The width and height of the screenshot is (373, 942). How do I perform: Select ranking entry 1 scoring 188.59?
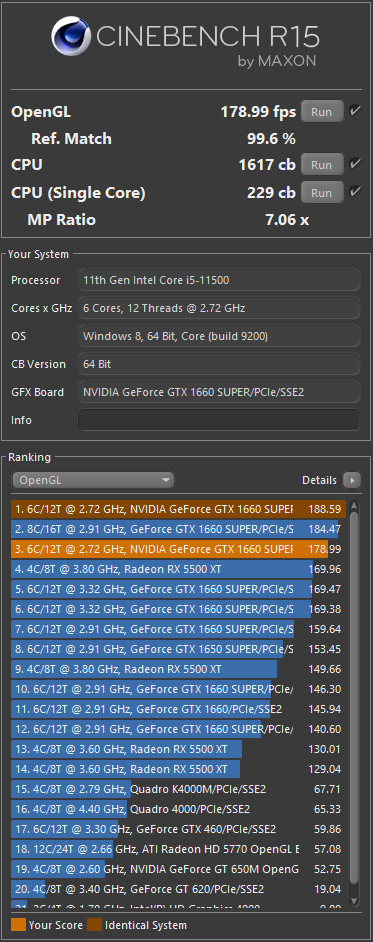tap(178, 509)
